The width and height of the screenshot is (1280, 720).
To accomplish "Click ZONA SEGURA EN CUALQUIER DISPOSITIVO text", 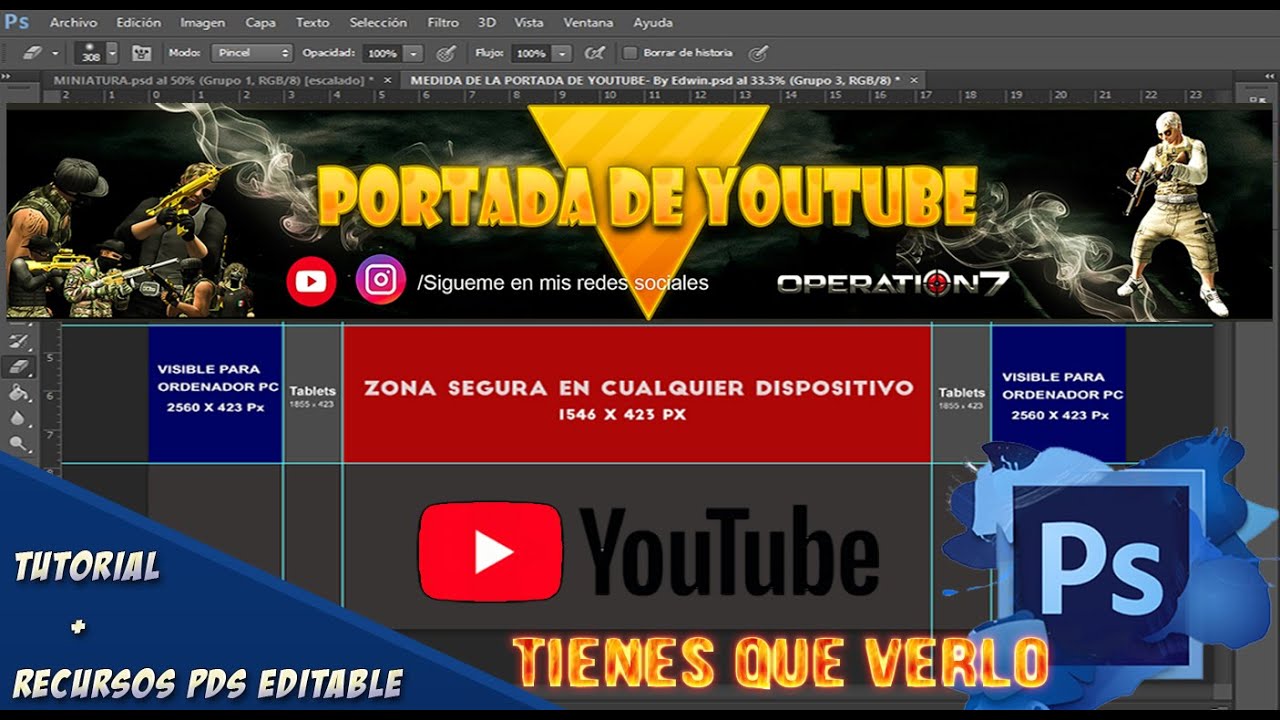I will (638, 388).
